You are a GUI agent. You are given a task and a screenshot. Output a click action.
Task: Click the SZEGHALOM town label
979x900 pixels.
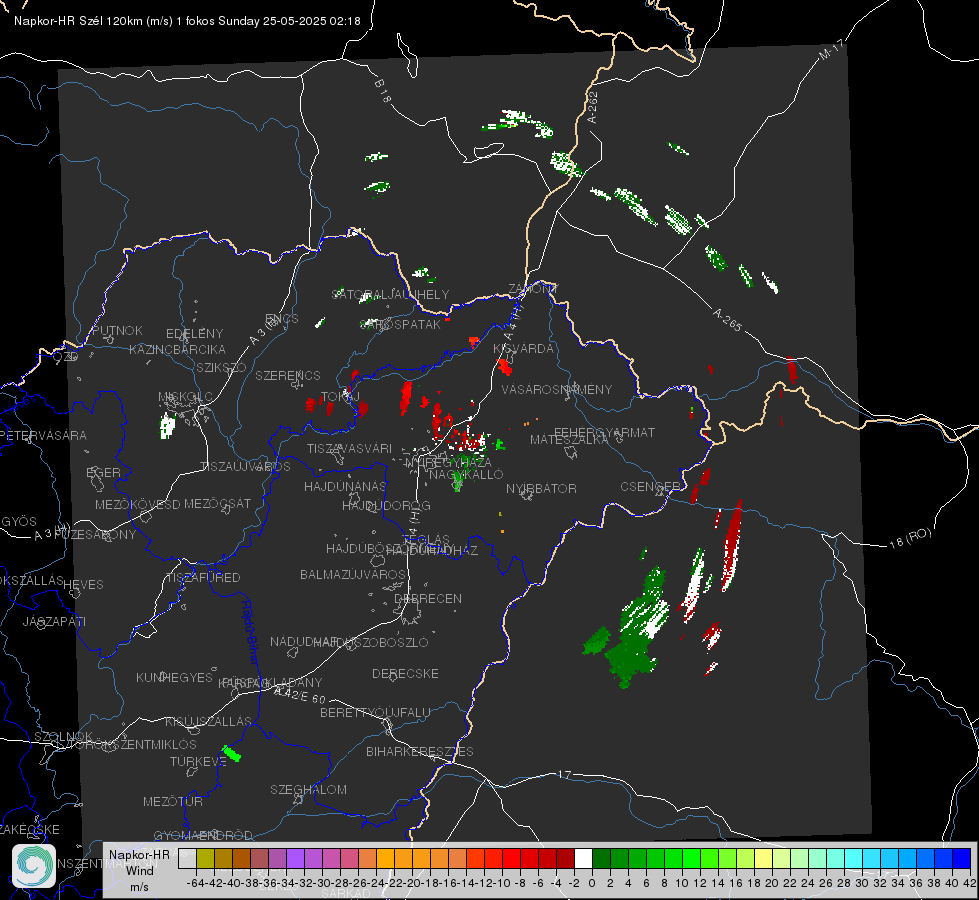[308, 789]
